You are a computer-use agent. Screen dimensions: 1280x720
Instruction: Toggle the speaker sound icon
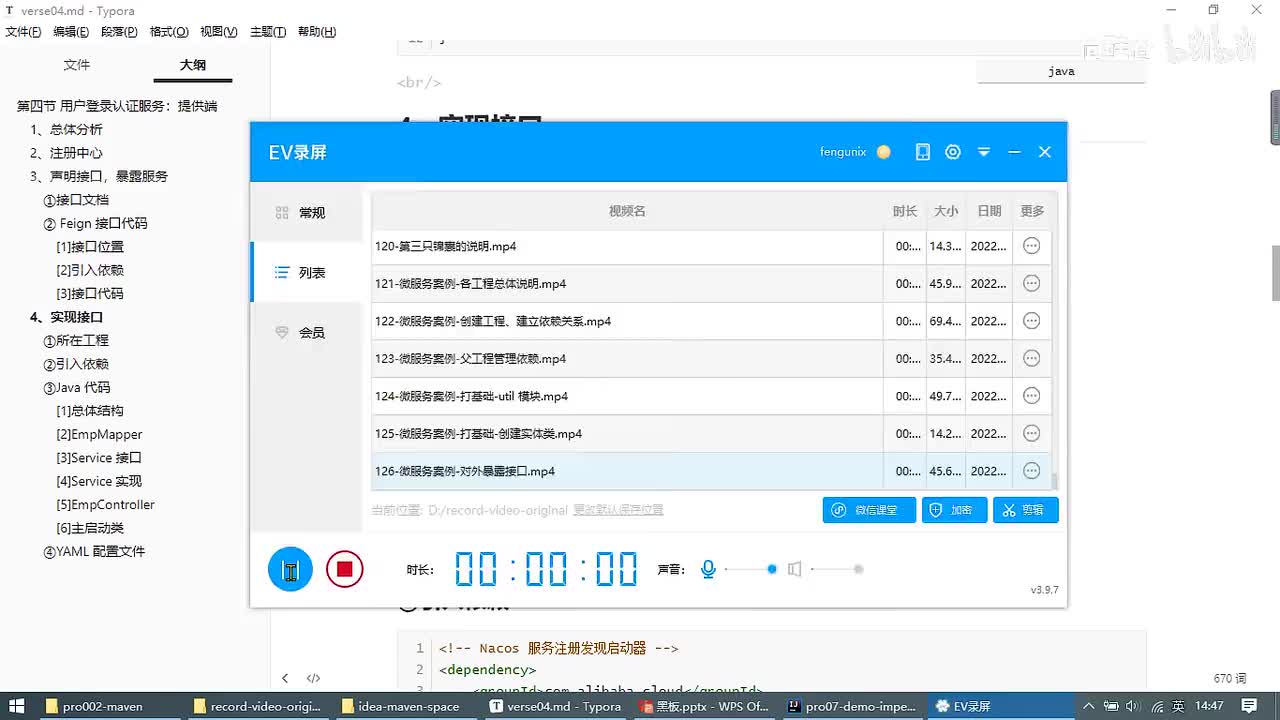(794, 569)
